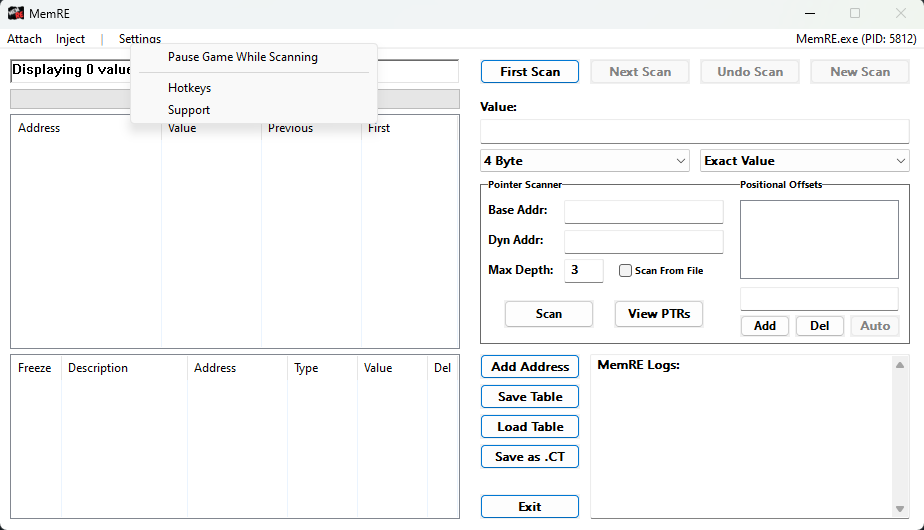Click Add Address button
Viewport: 924px width, 530px height.
(x=530, y=367)
